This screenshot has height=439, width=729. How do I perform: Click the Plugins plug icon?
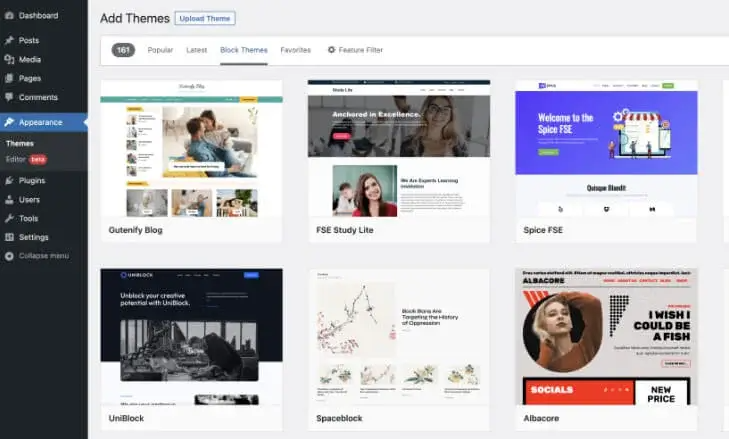click(9, 180)
